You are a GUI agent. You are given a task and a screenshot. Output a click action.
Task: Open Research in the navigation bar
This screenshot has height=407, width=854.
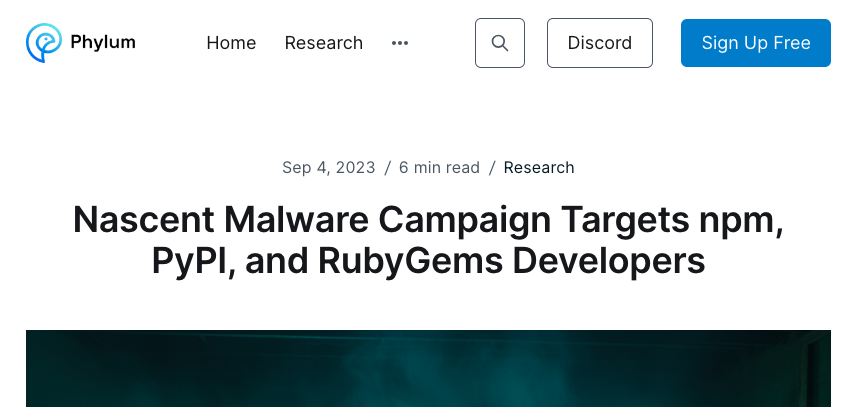pyautogui.click(x=323, y=43)
